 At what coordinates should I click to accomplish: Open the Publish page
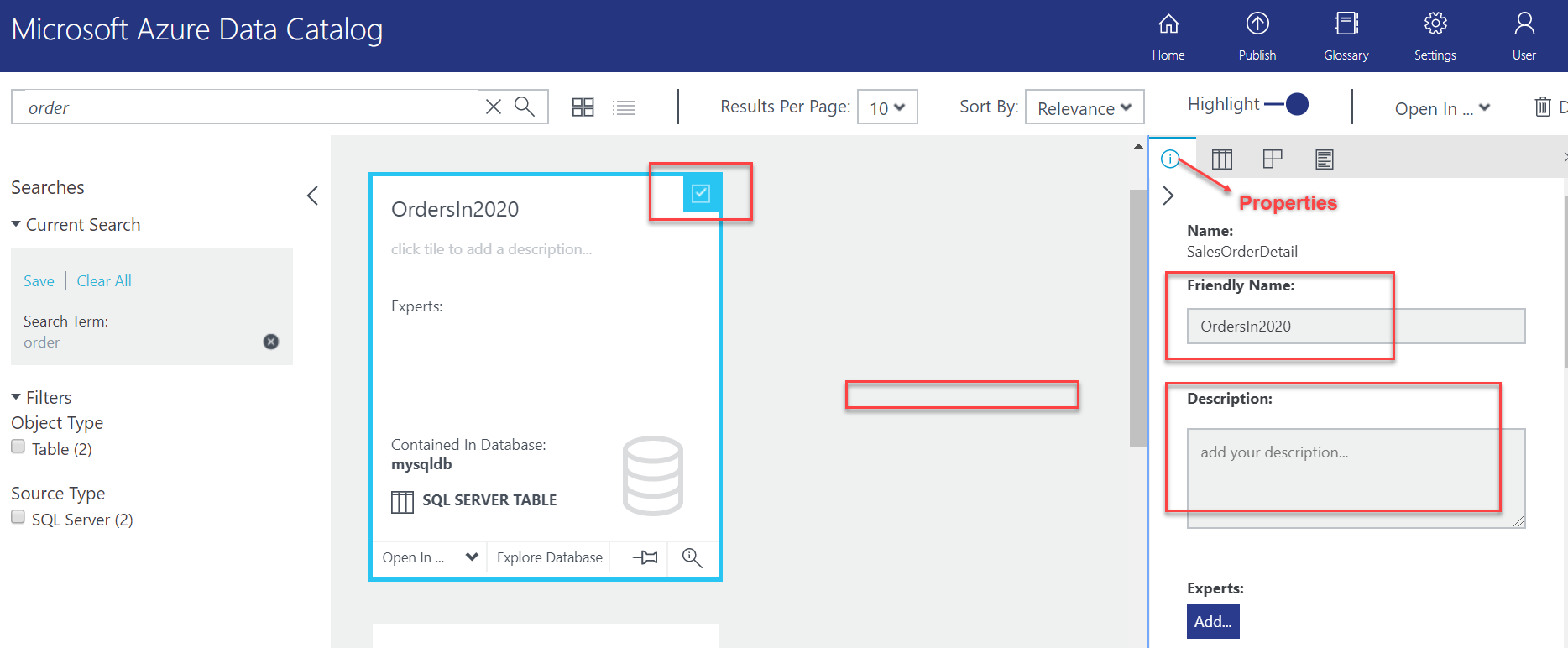tap(1257, 36)
